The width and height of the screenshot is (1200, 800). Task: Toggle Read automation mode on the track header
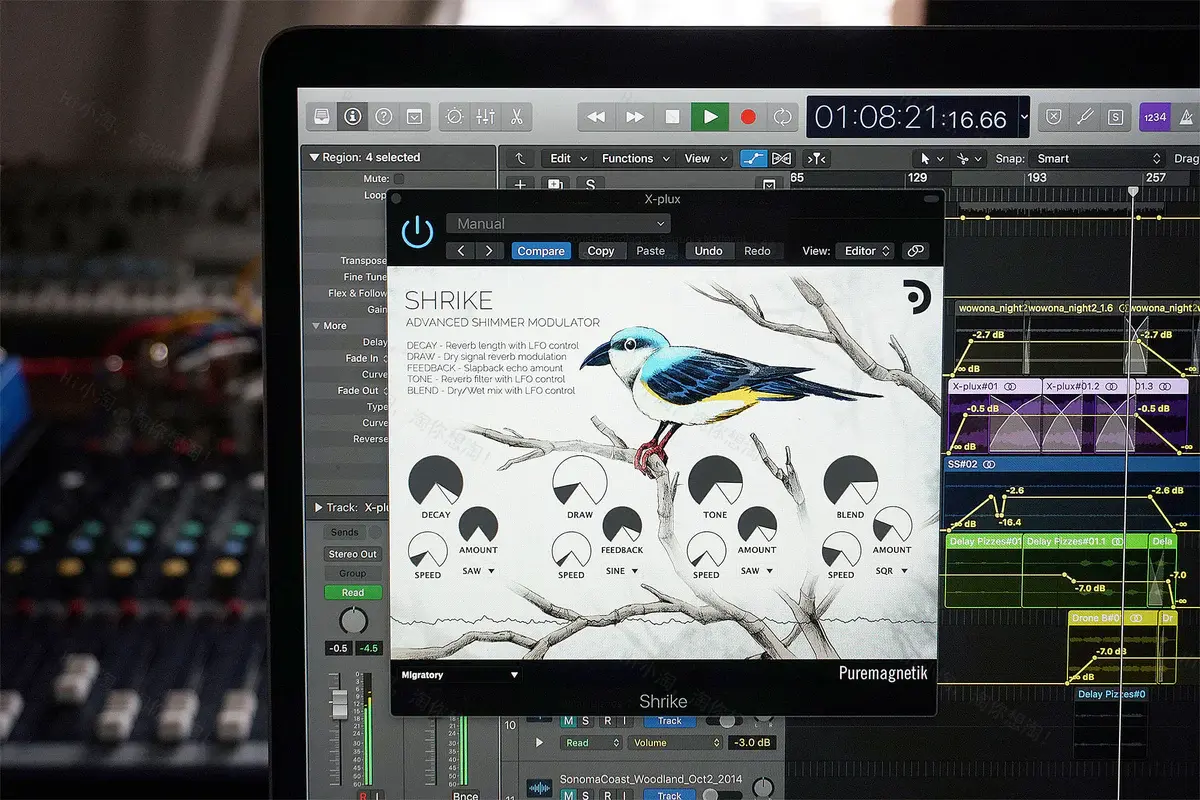pos(352,591)
